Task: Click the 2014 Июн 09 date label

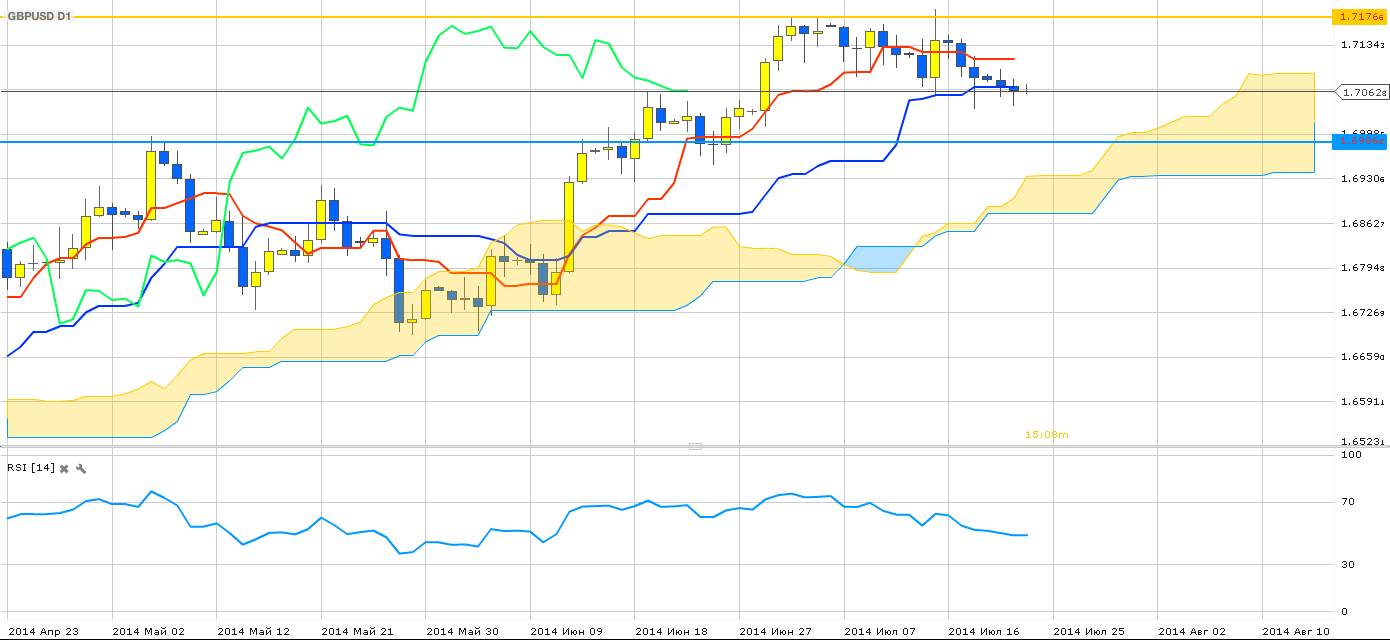Action: click(x=566, y=631)
